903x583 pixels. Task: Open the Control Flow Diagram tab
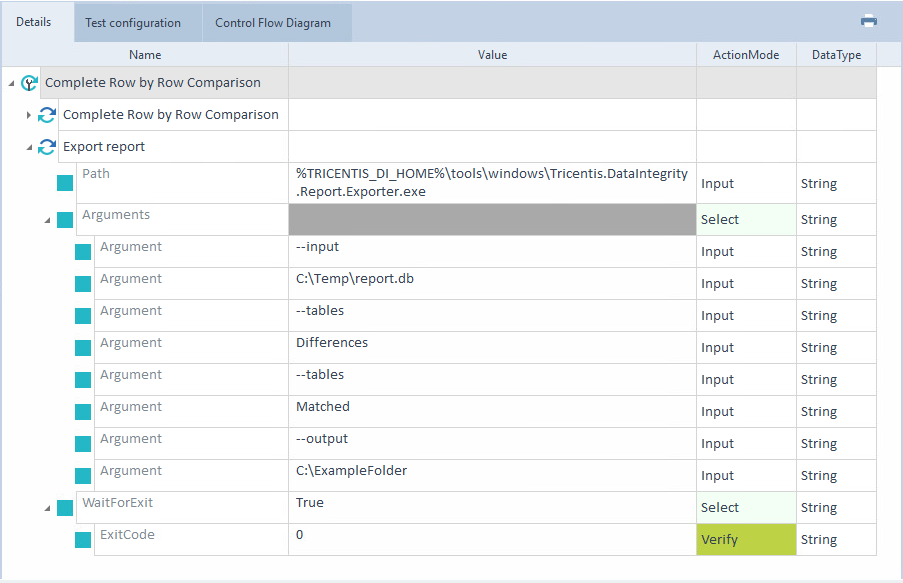click(272, 22)
